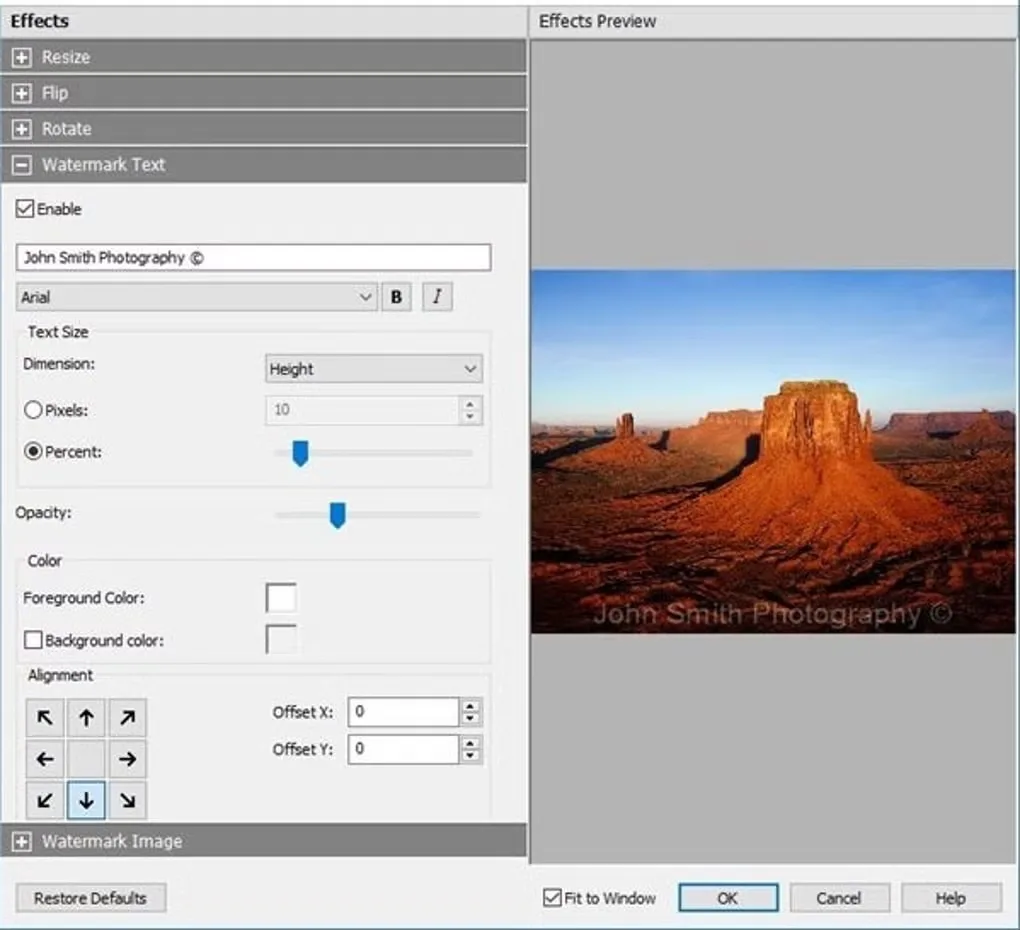The width and height of the screenshot is (1020, 930).
Task: Expand the Rotate section plus icon
Action: pos(21,129)
